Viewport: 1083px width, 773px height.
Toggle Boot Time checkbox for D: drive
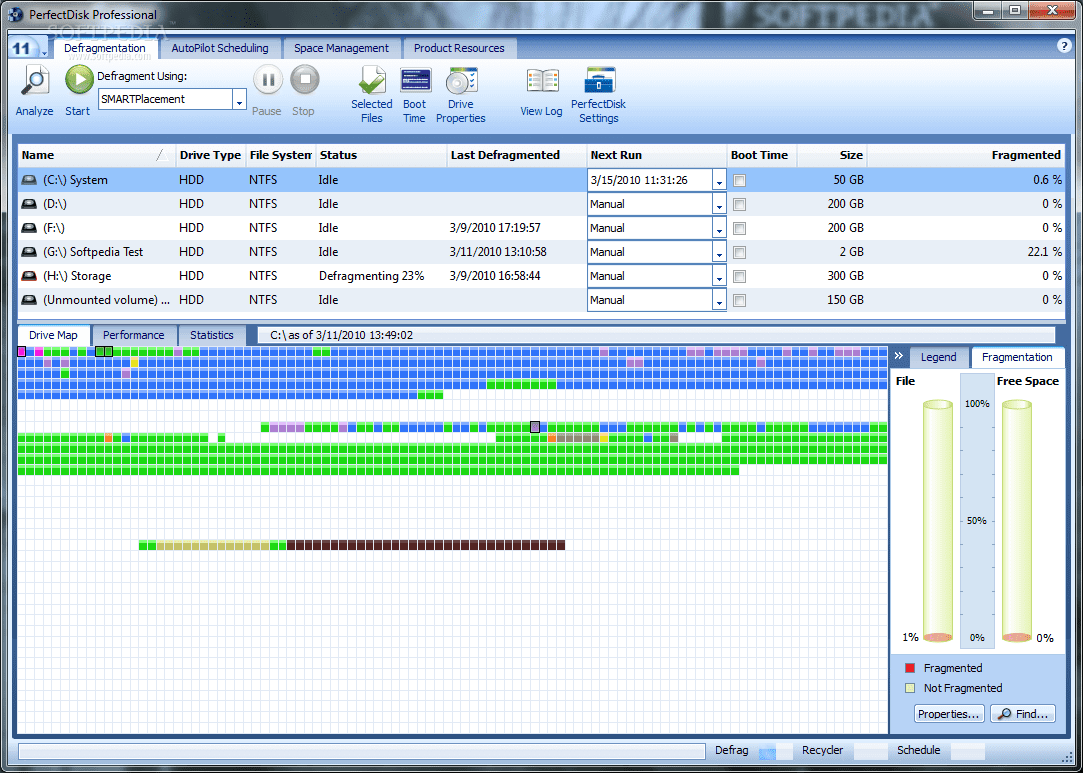click(x=740, y=204)
